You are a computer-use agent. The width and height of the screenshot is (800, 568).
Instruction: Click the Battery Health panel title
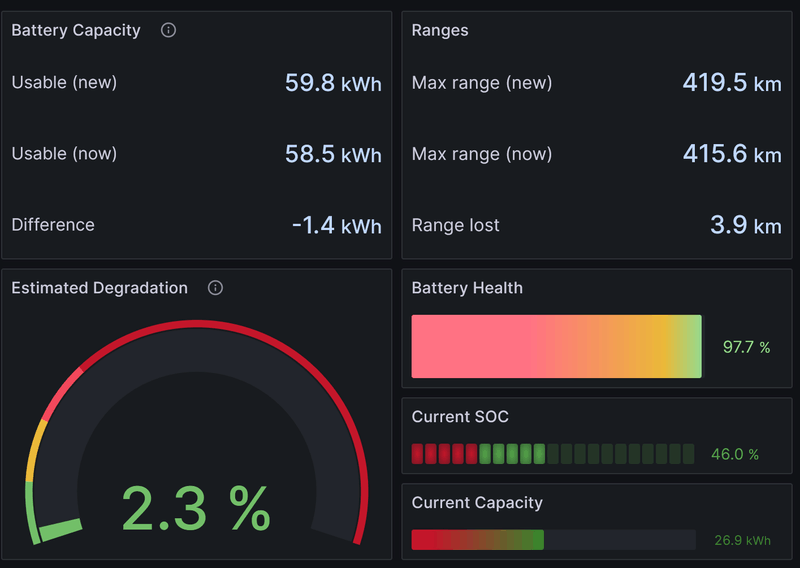(x=467, y=288)
